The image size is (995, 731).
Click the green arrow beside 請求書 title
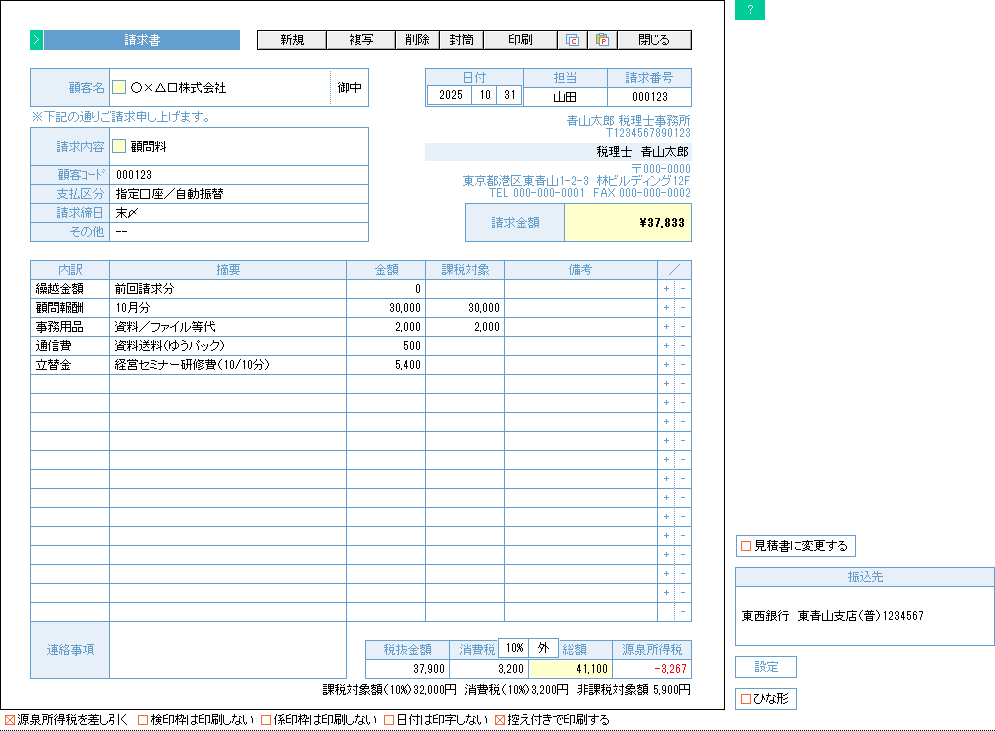36,40
